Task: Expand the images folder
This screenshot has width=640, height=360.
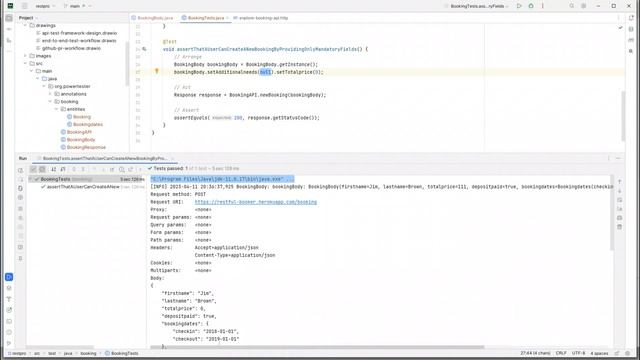Action: tap(25, 56)
